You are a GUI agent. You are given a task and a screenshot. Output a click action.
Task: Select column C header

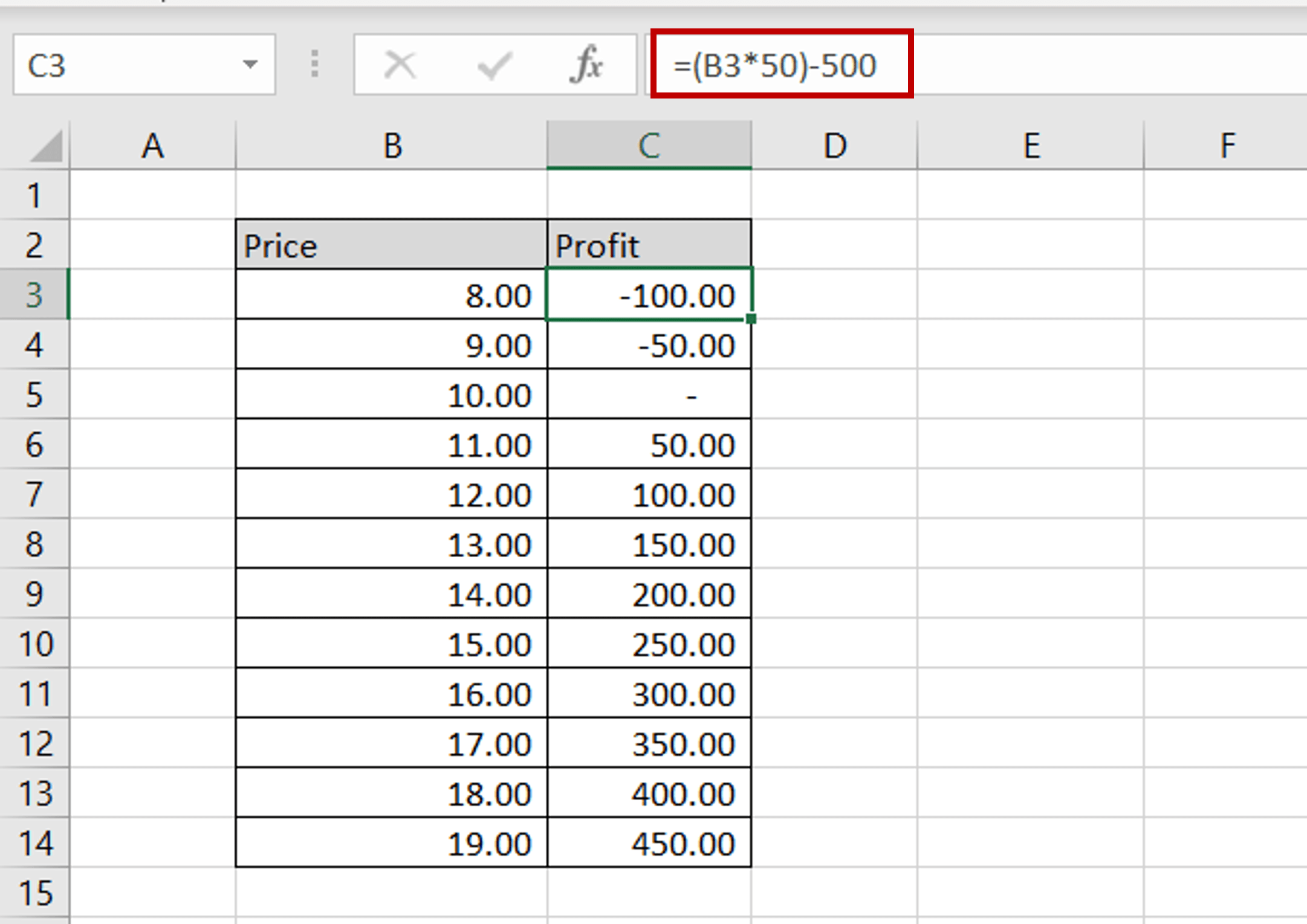pos(649,146)
